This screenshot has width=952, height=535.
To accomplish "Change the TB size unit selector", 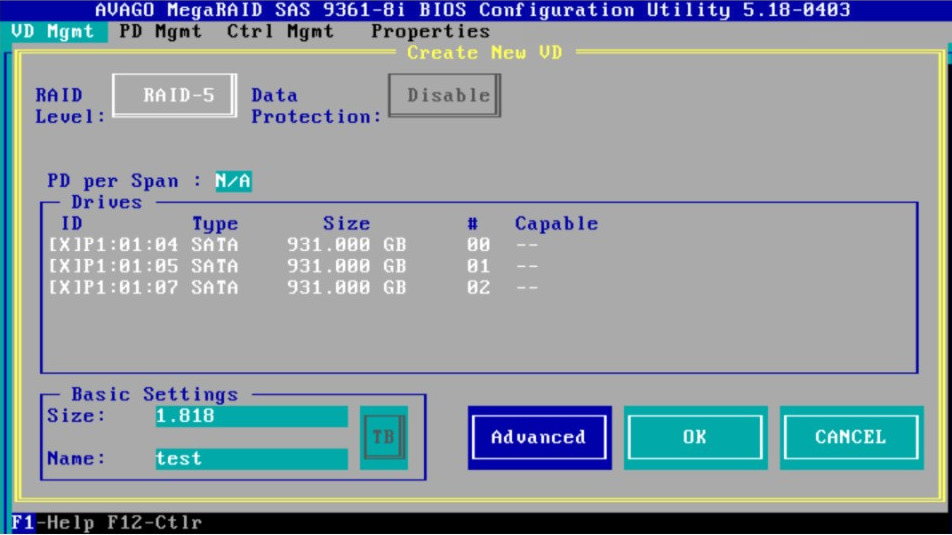I will [384, 437].
